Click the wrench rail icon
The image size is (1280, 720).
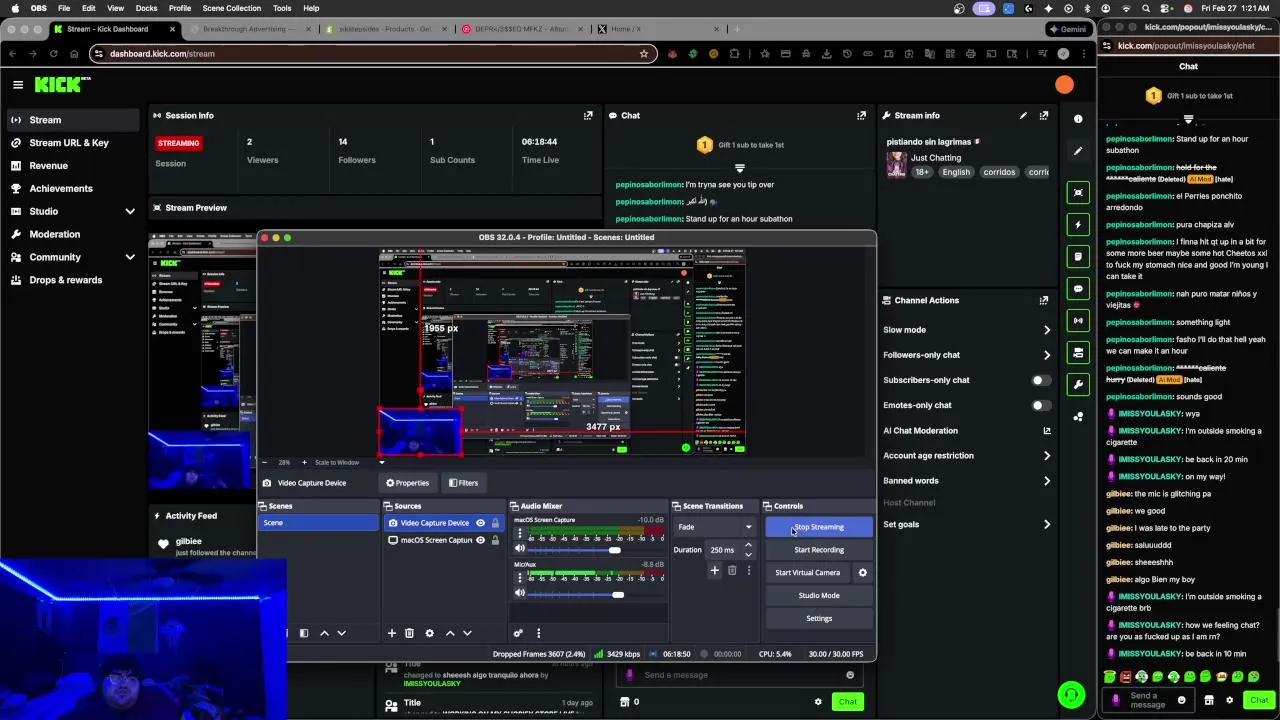(1078, 385)
